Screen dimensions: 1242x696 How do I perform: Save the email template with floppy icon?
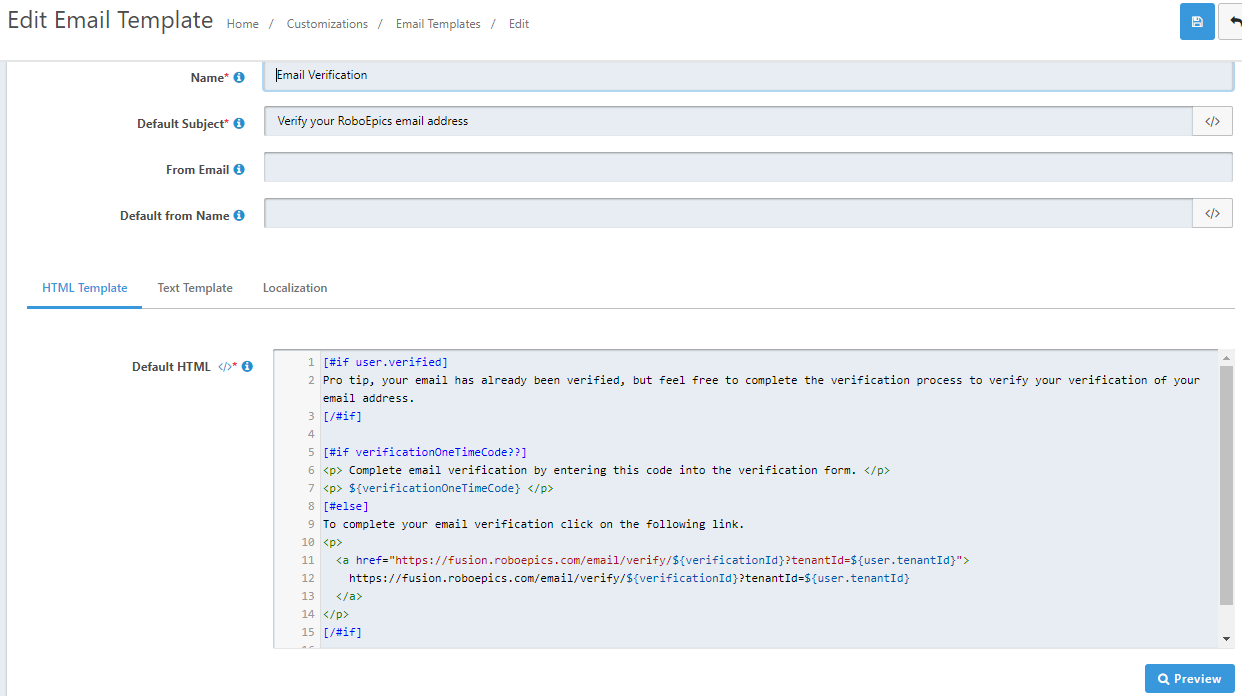[x=1197, y=22]
